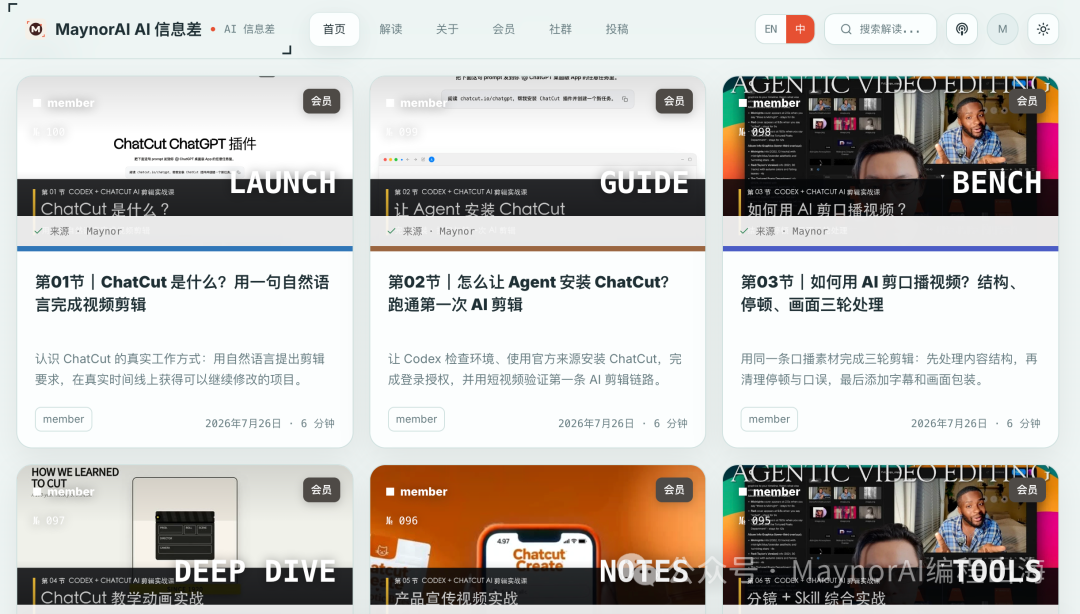Click 来源 checkmark under GUIDE cover
This screenshot has height=614, width=1080.
click(391, 231)
